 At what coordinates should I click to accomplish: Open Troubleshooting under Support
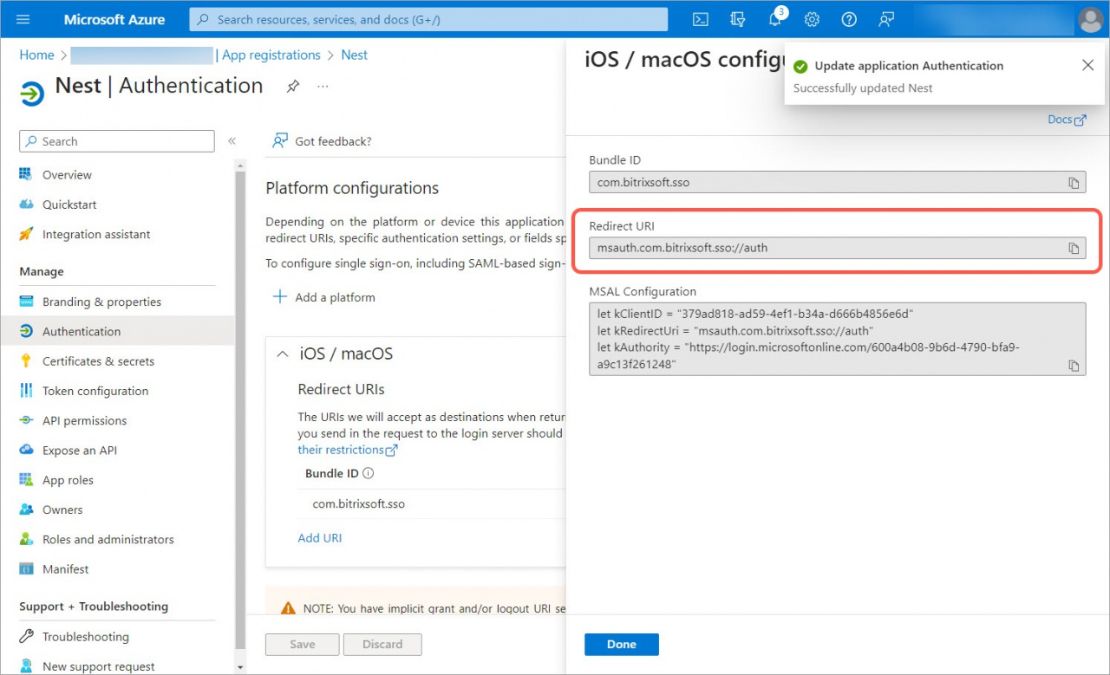85,637
